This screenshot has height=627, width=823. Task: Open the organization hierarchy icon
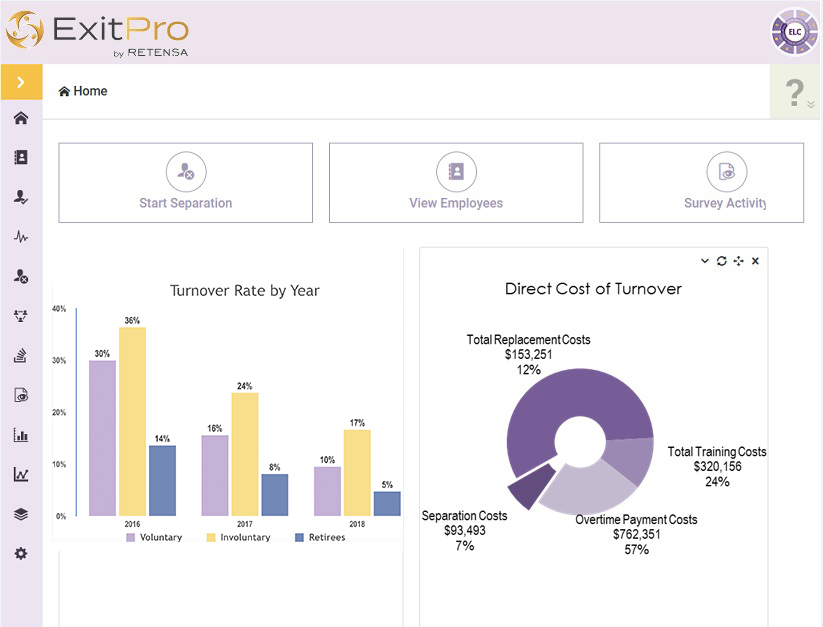click(x=21, y=316)
